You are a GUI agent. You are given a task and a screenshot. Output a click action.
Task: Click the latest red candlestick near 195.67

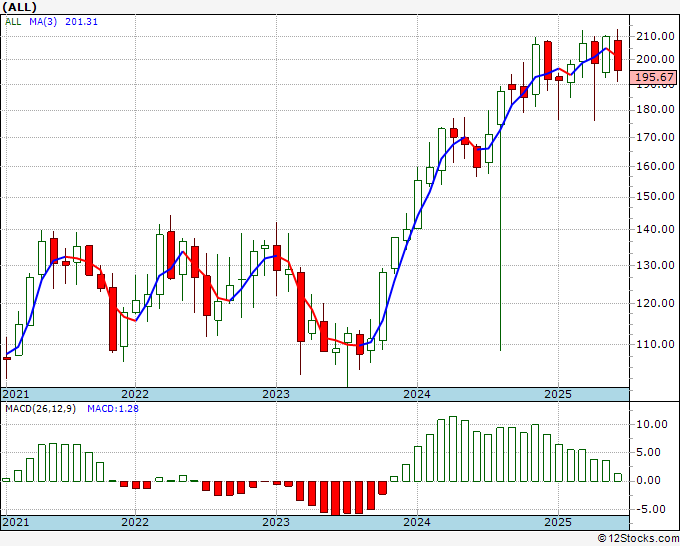tap(618, 56)
